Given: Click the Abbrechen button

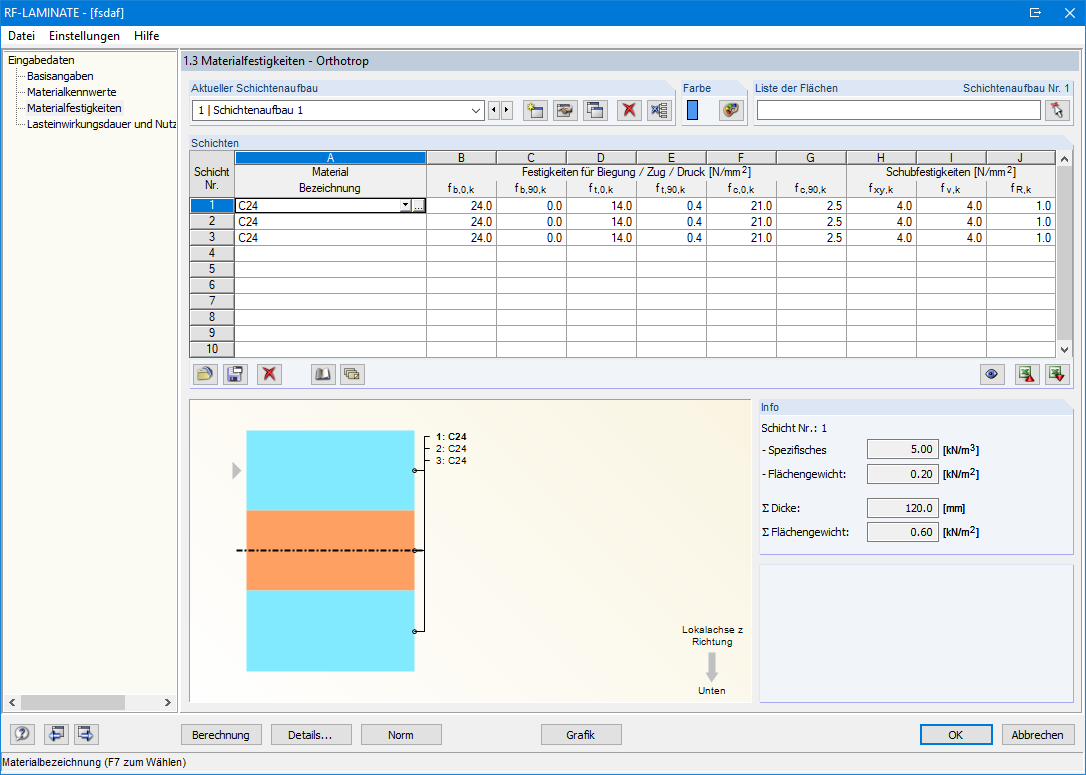Looking at the screenshot, I should [x=1038, y=735].
